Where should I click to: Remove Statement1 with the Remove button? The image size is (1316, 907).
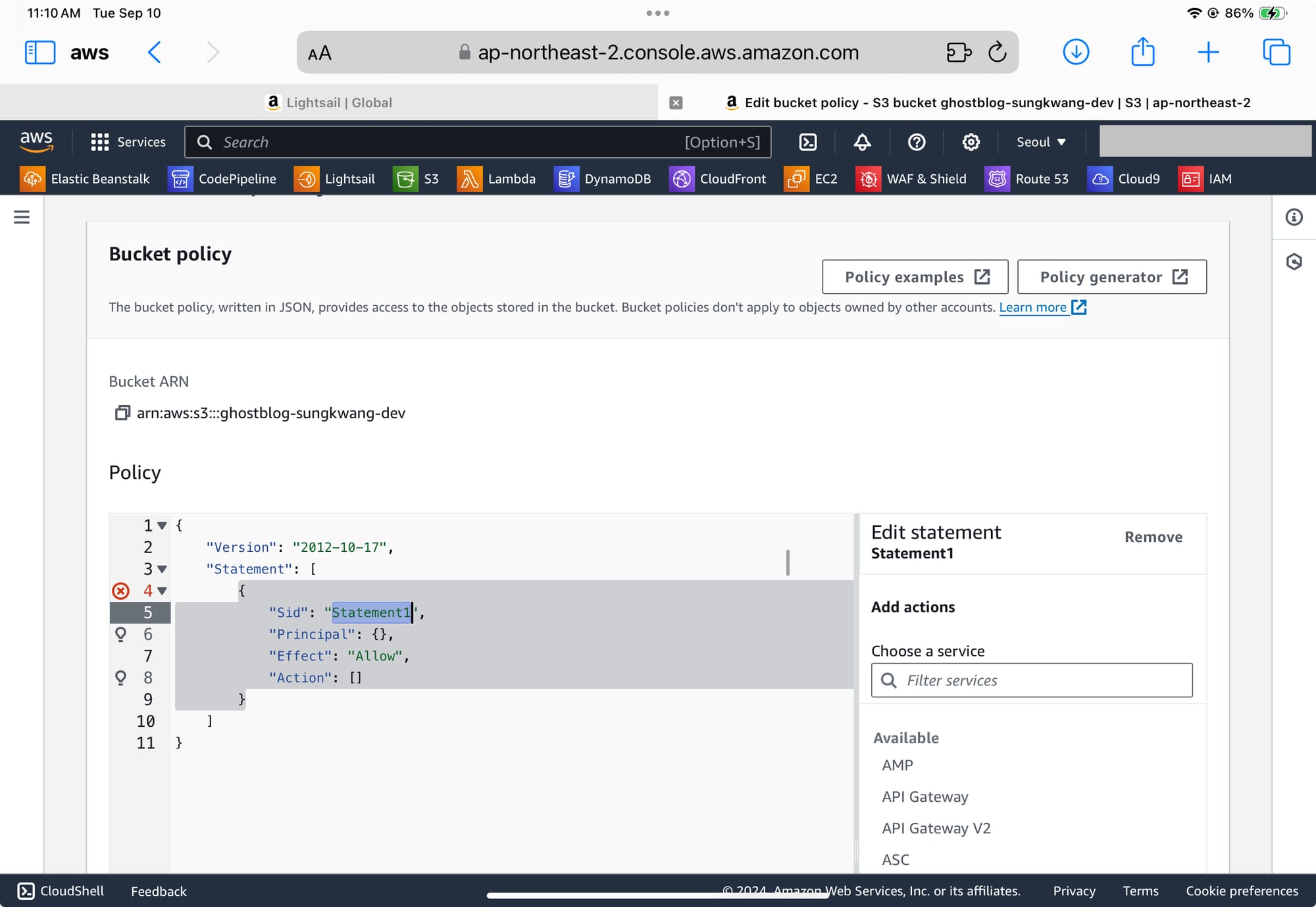1153,537
